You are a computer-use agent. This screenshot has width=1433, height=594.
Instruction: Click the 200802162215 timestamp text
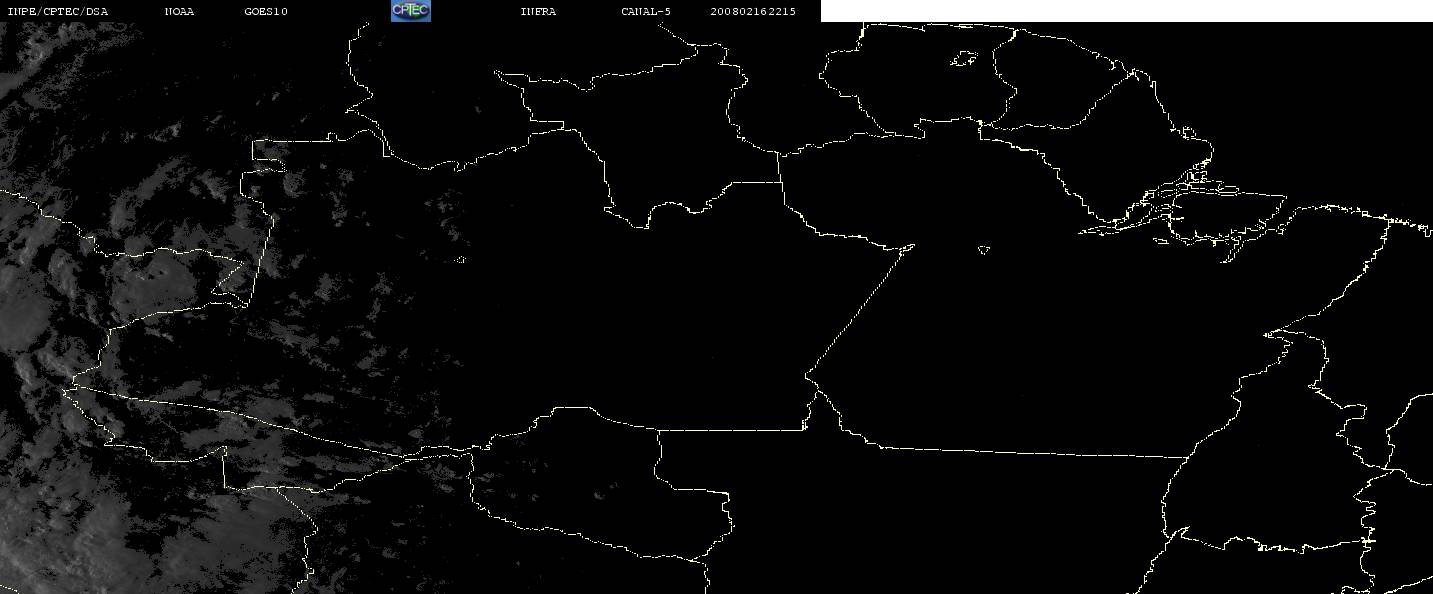pos(753,12)
